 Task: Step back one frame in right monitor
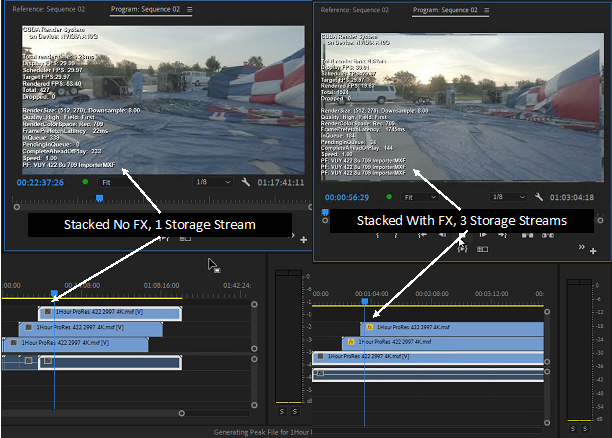click(x=442, y=235)
